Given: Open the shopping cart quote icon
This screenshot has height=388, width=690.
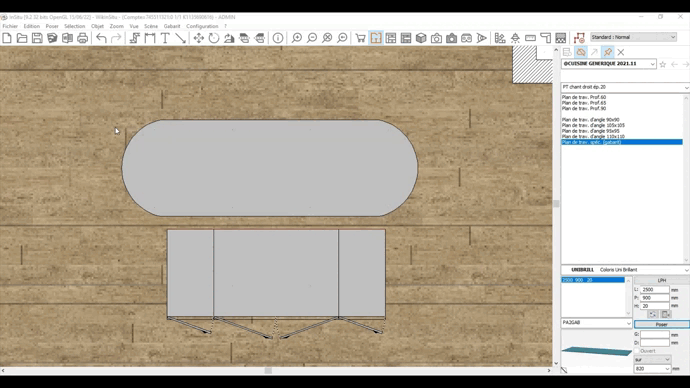Looking at the screenshot, I should click(x=360, y=38).
